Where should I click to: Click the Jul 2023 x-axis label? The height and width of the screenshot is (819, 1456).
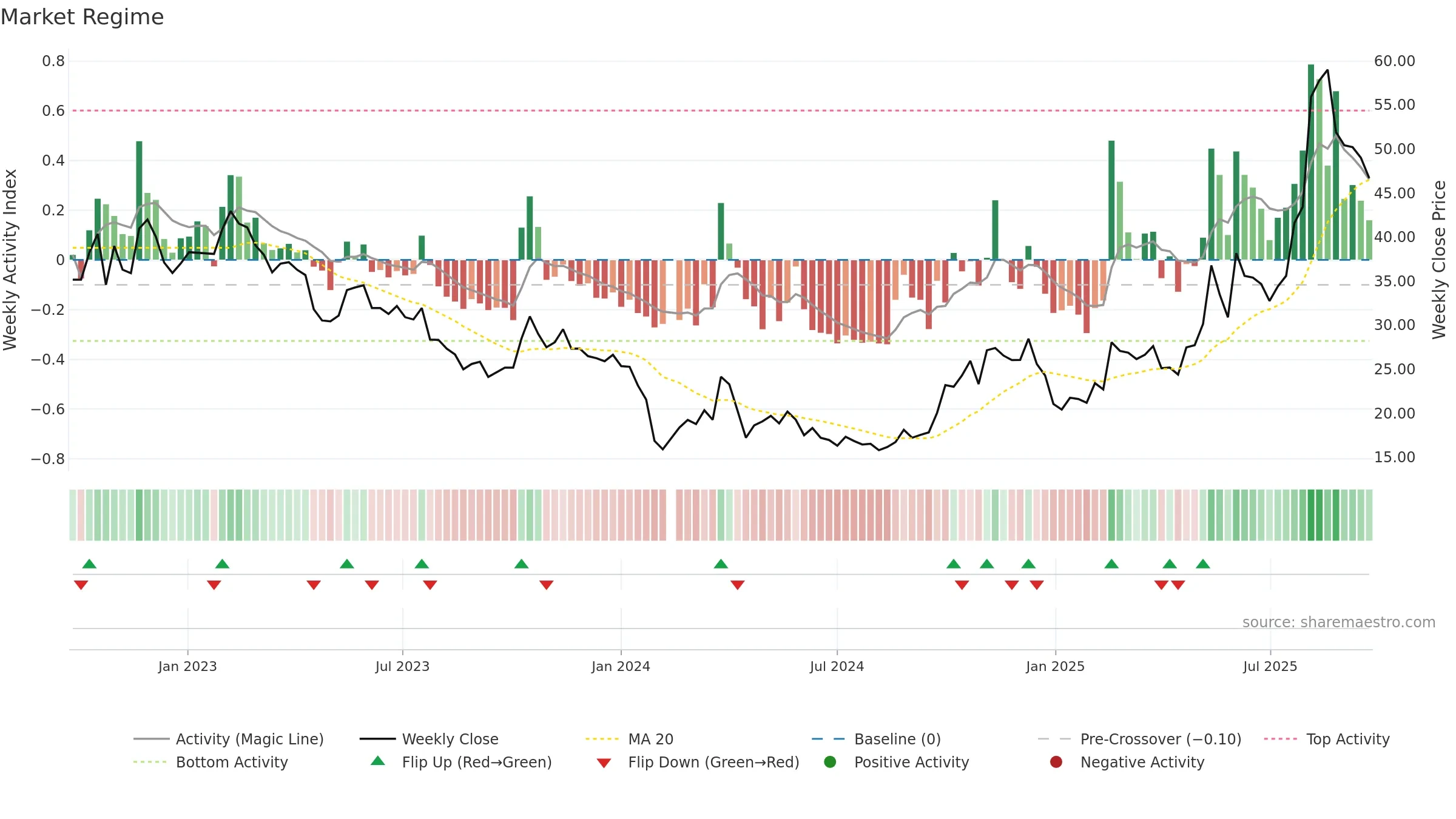click(x=402, y=666)
